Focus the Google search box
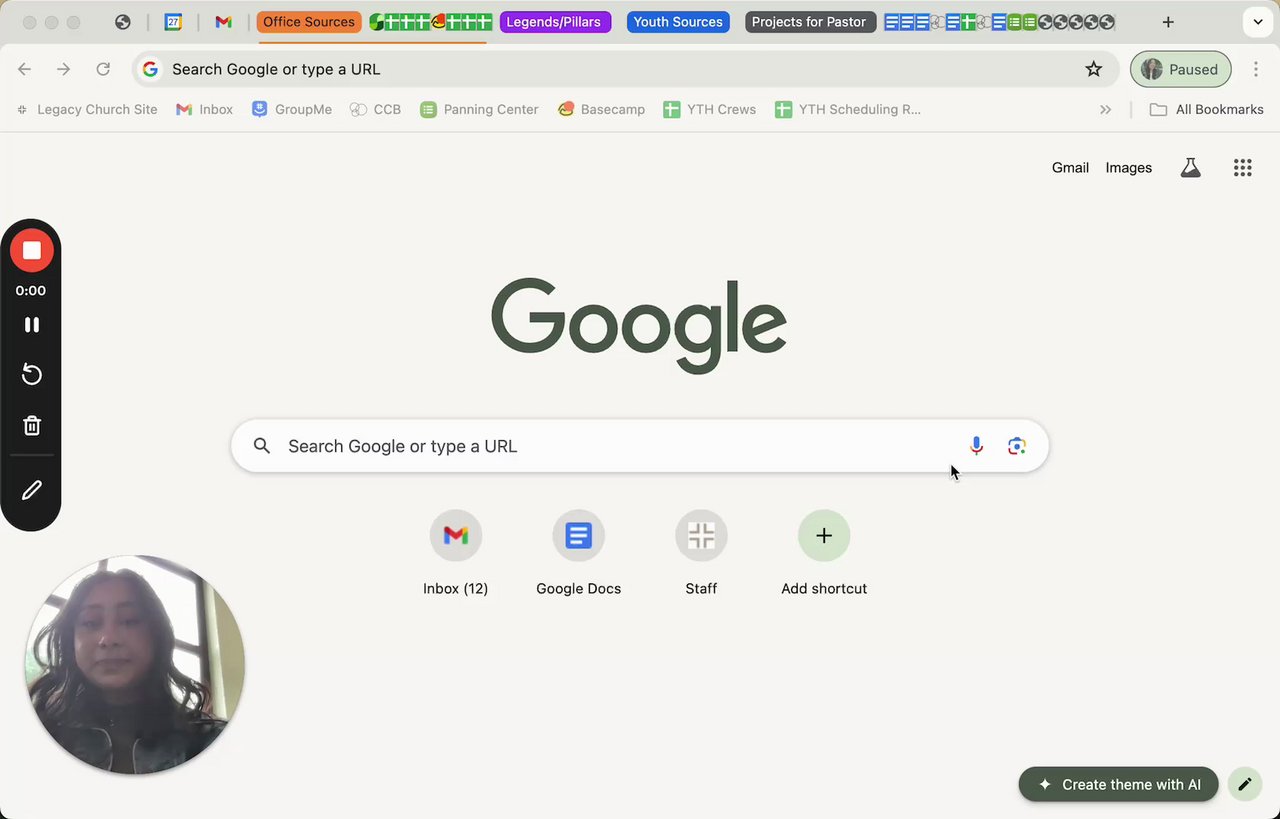 pos(640,446)
